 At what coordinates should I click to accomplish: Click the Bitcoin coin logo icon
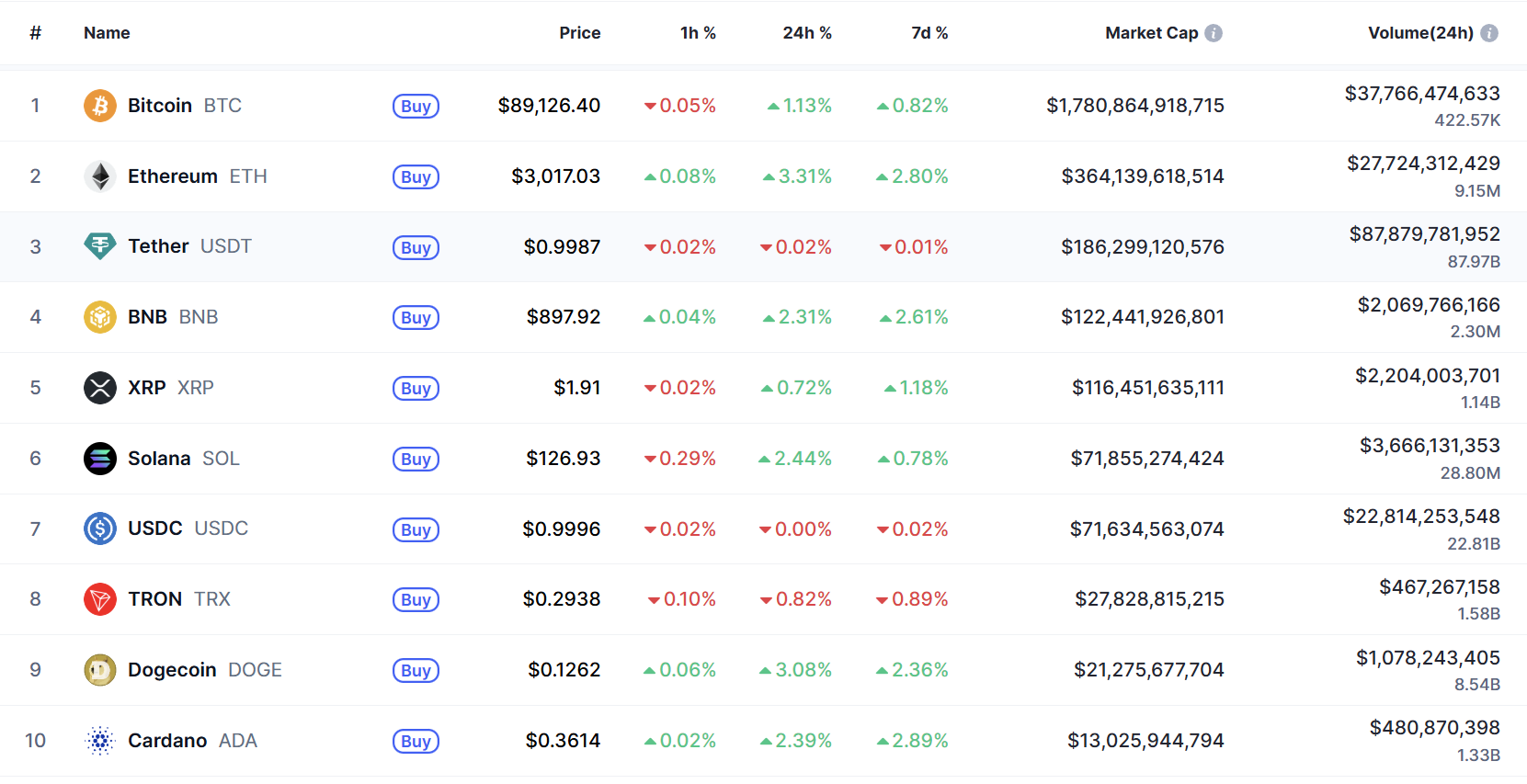tap(99, 106)
